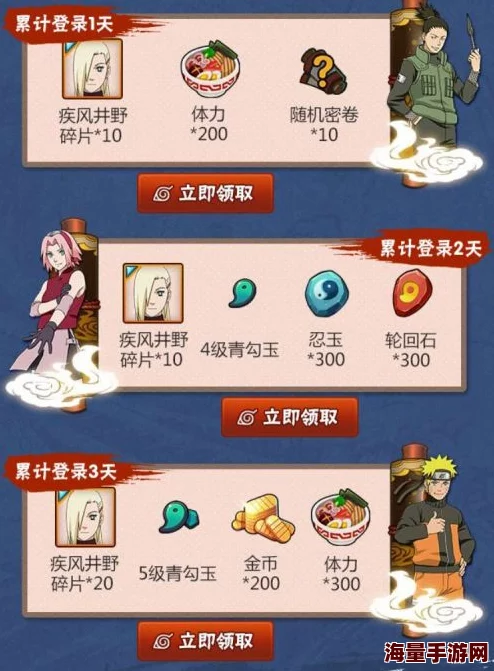Select the 4级青勾玉 green magatama icon
The width and height of the screenshot is (494, 671).
coord(242,293)
